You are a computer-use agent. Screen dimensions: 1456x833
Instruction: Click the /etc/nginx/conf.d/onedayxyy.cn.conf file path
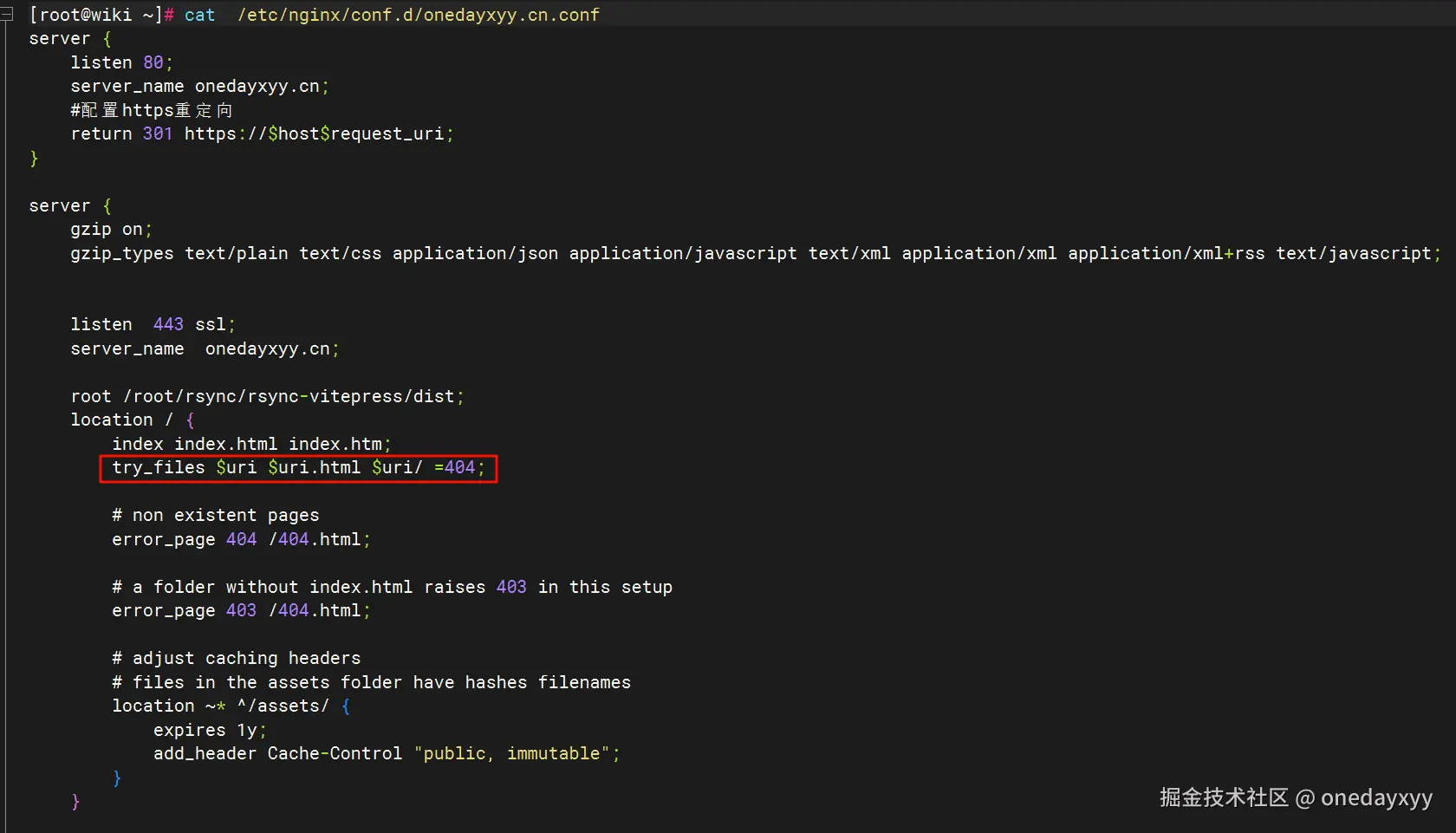click(418, 15)
